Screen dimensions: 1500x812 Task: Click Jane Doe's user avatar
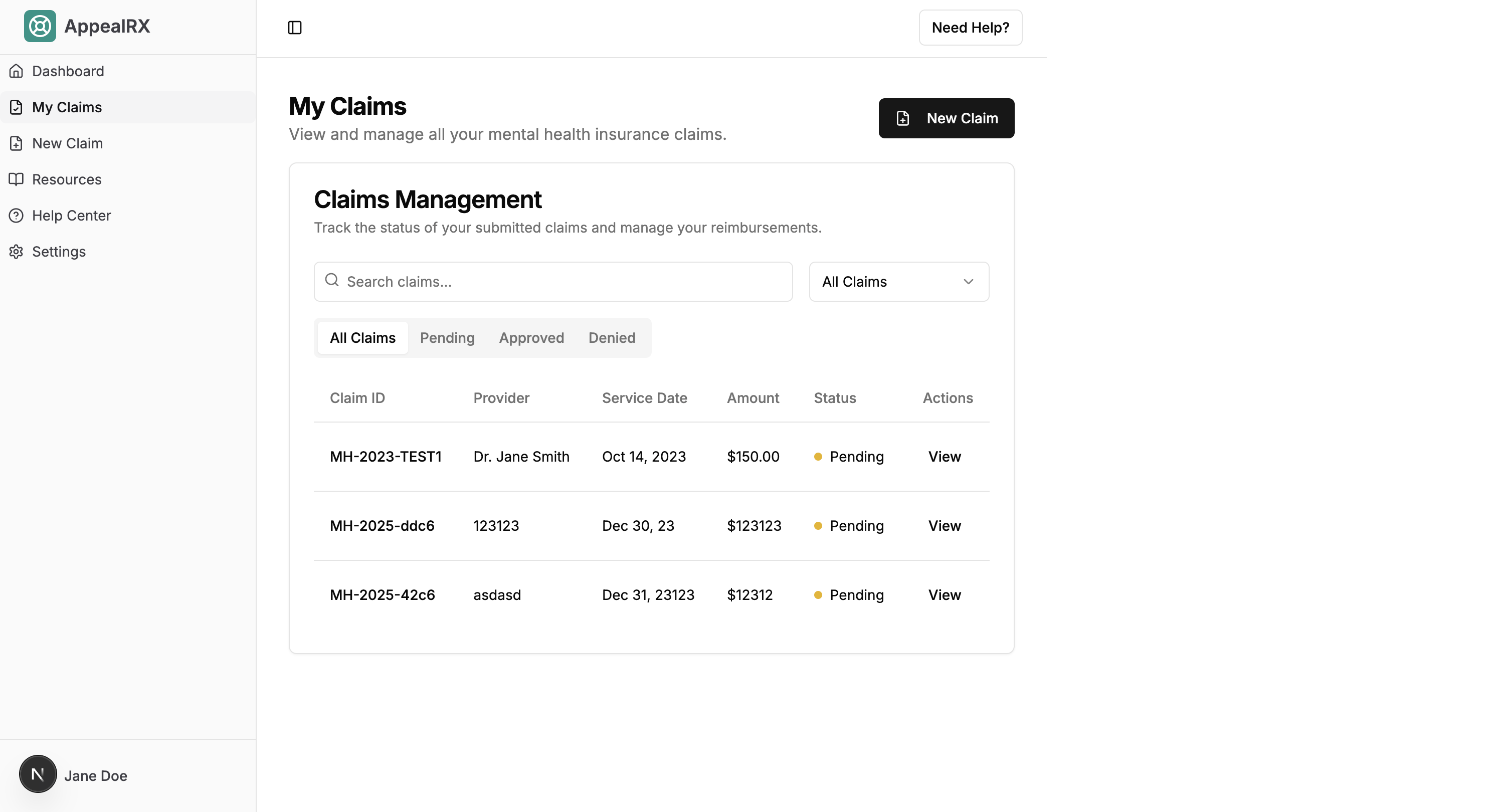coord(38,774)
